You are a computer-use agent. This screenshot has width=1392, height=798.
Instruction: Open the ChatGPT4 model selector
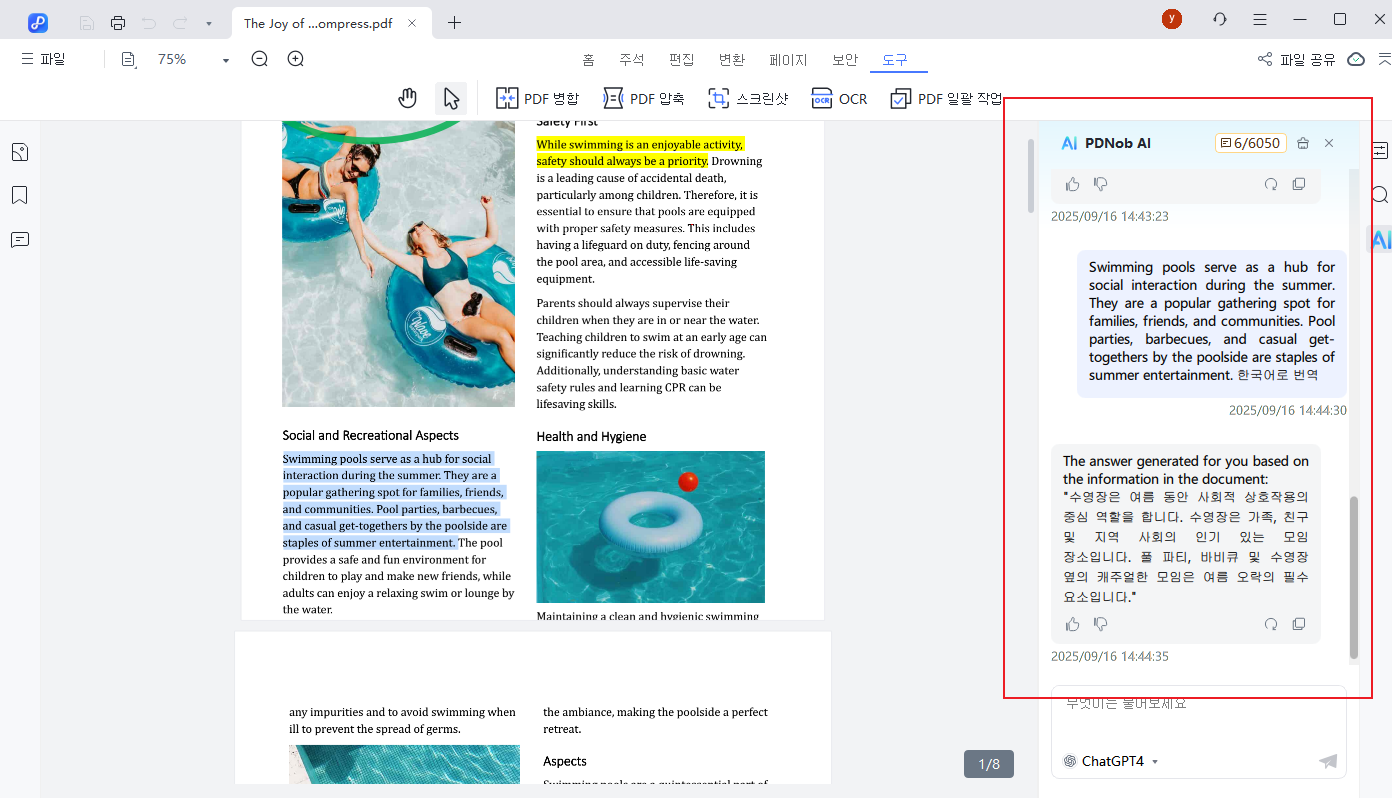coord(1110,761)
